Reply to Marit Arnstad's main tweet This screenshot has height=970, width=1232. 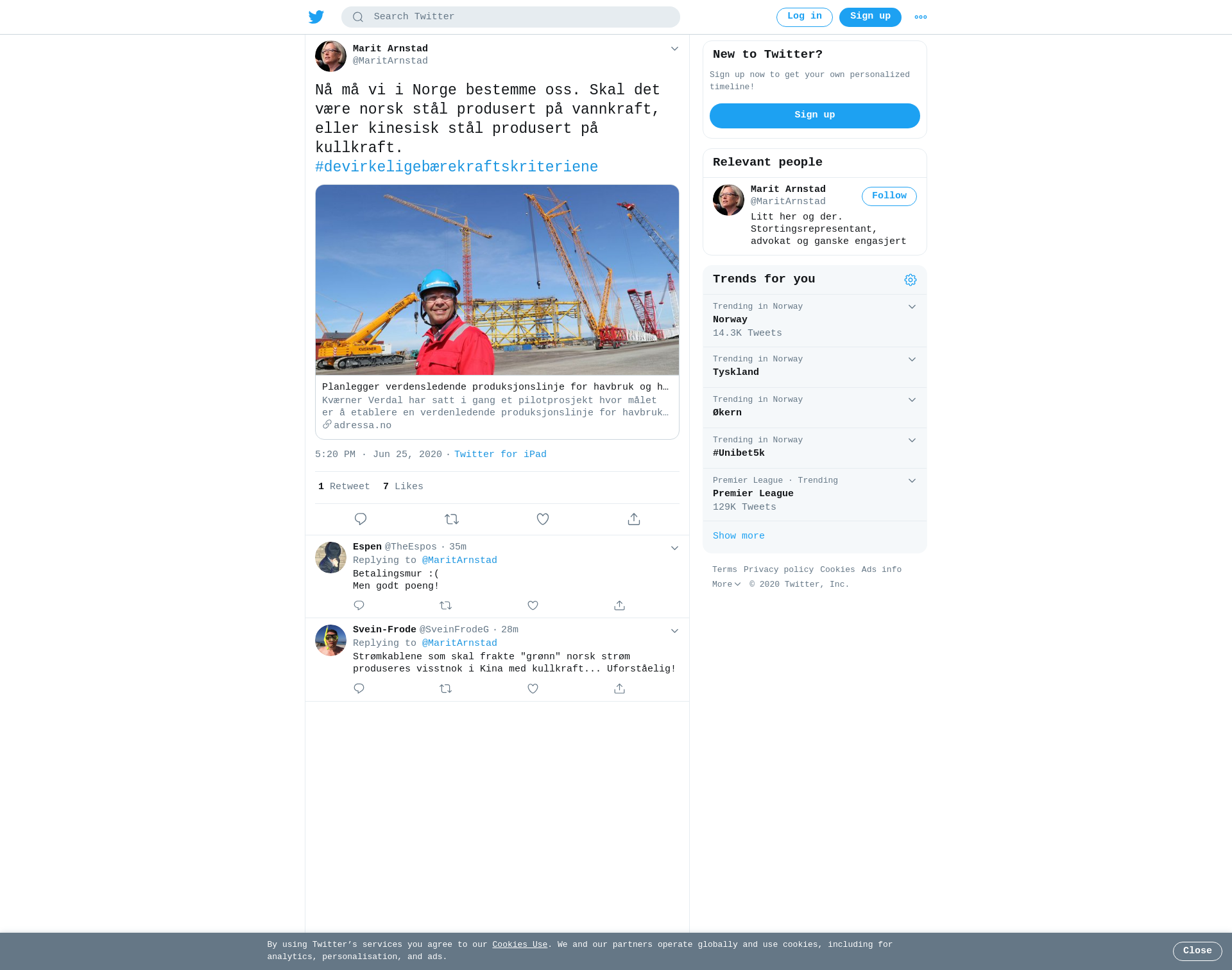click(361, 519)
